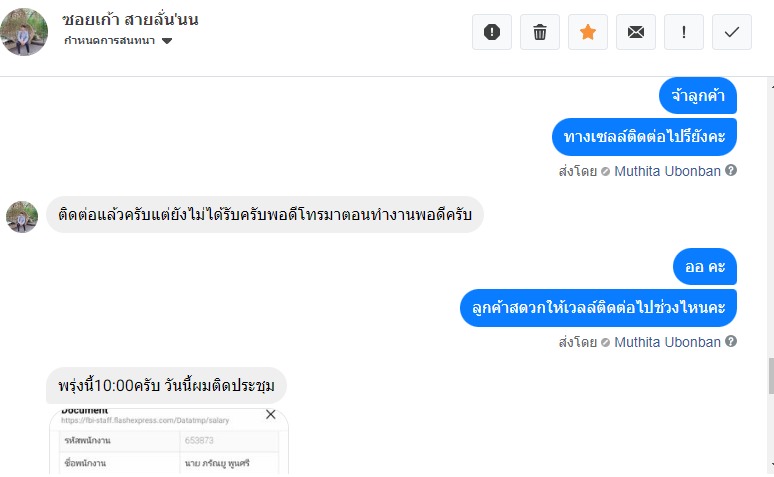Delete conversation with the trash icon
The width and height of the screenshot is (774, 477).
(540, 32)
